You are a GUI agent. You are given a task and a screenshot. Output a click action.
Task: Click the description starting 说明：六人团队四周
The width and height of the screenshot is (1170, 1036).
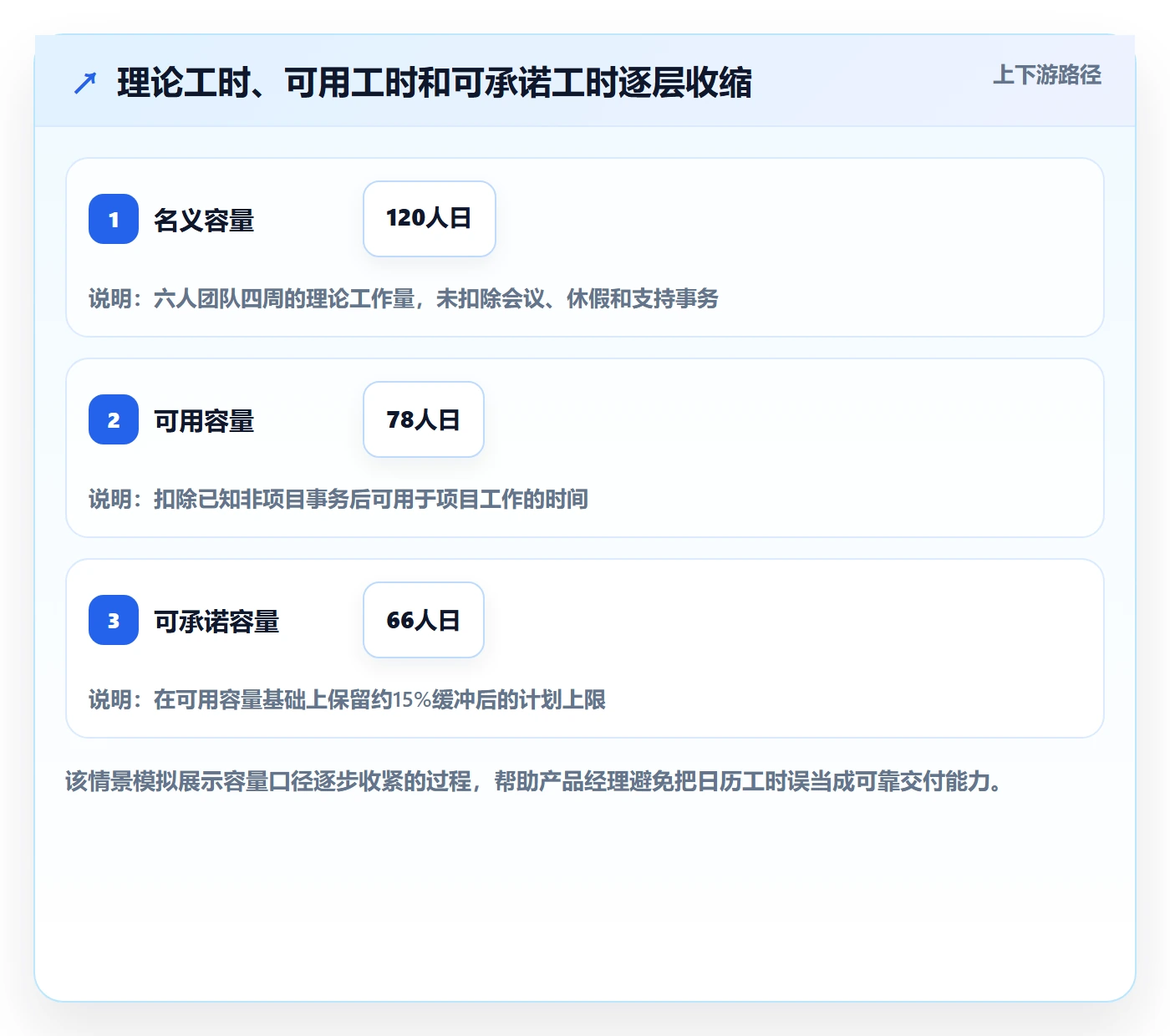pyautogui.click(x=404, y=298)
